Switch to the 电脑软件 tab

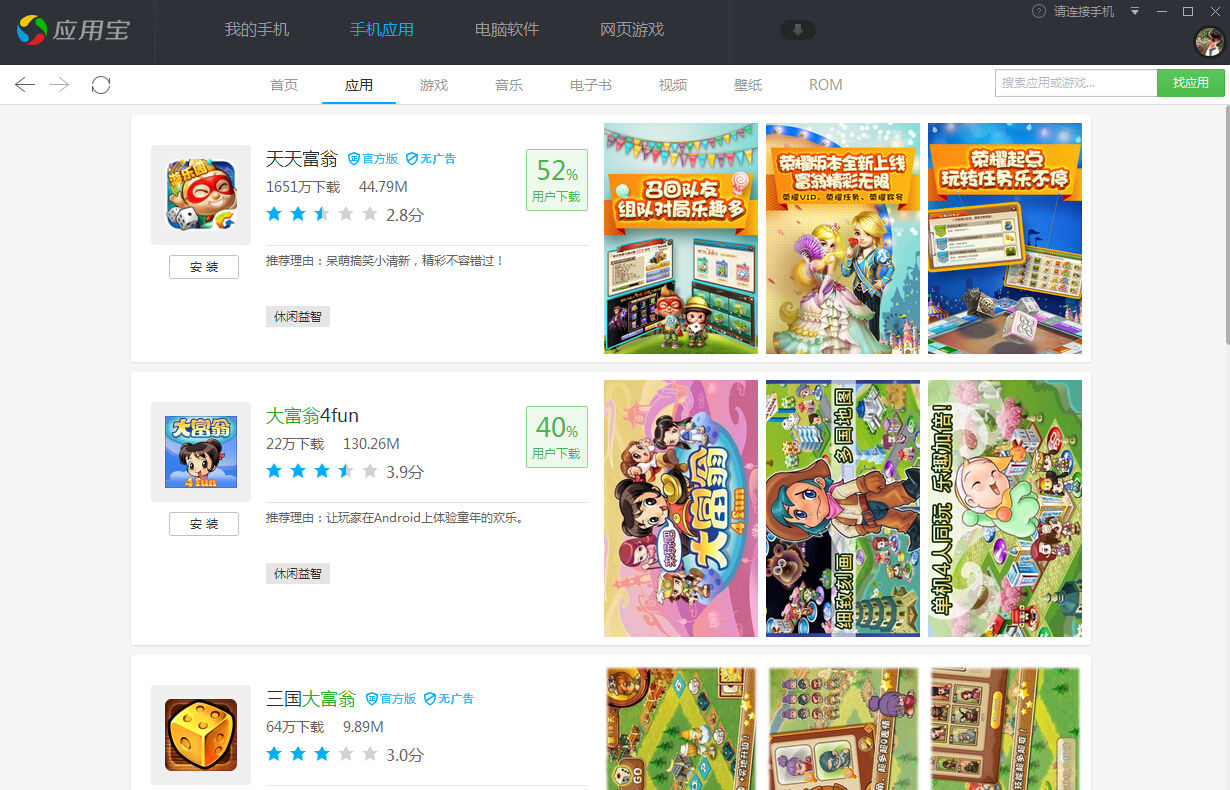507,30
